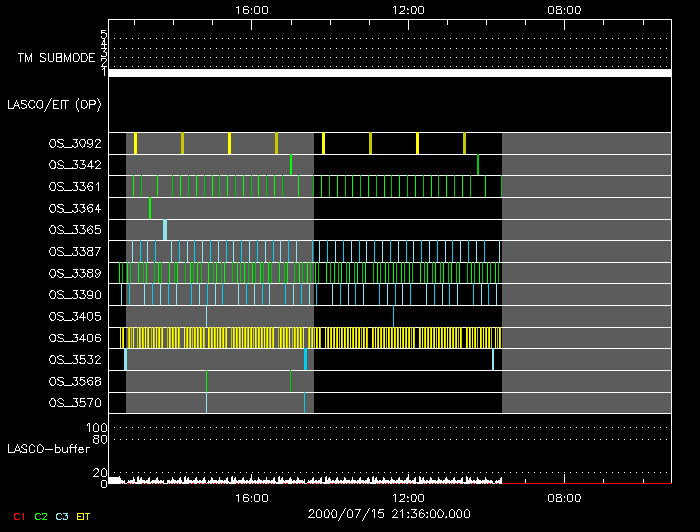Select the green C2 legend entry

[40, 516]
